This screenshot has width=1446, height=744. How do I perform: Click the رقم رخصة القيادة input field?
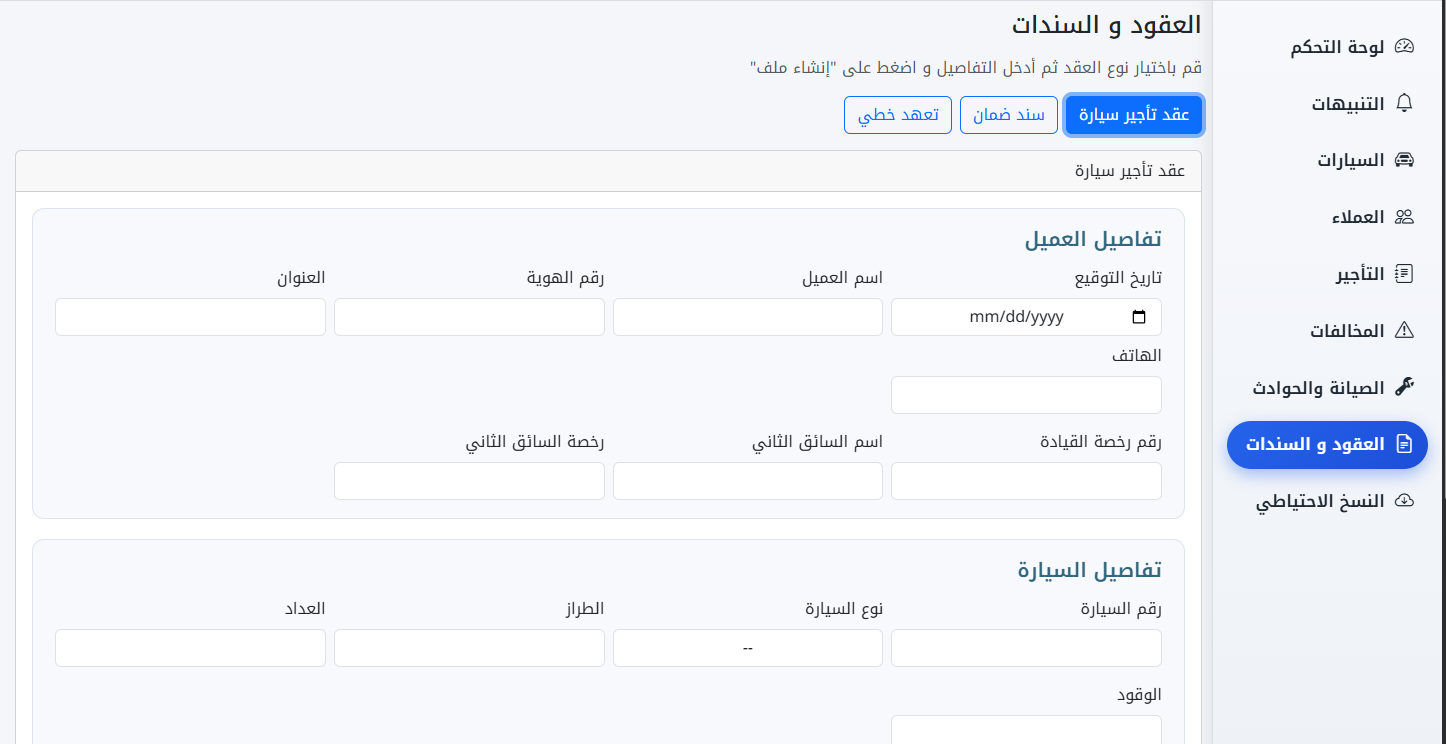(x=1026, y=481)
